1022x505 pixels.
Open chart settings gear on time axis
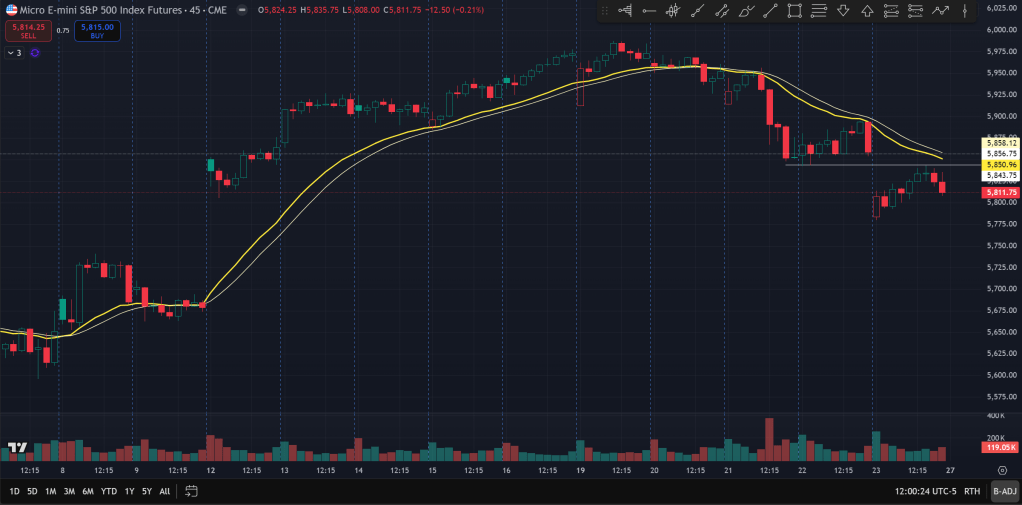[x=1002, y=468]
